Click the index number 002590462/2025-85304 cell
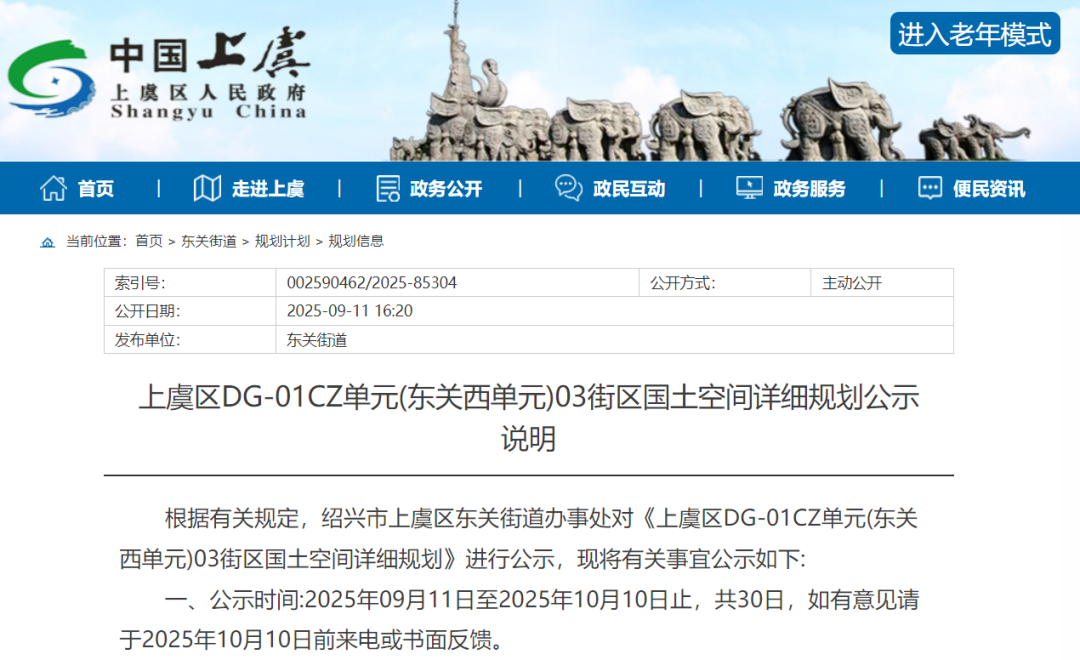Viewport: 1080px width, 660px height. point(372,283)
